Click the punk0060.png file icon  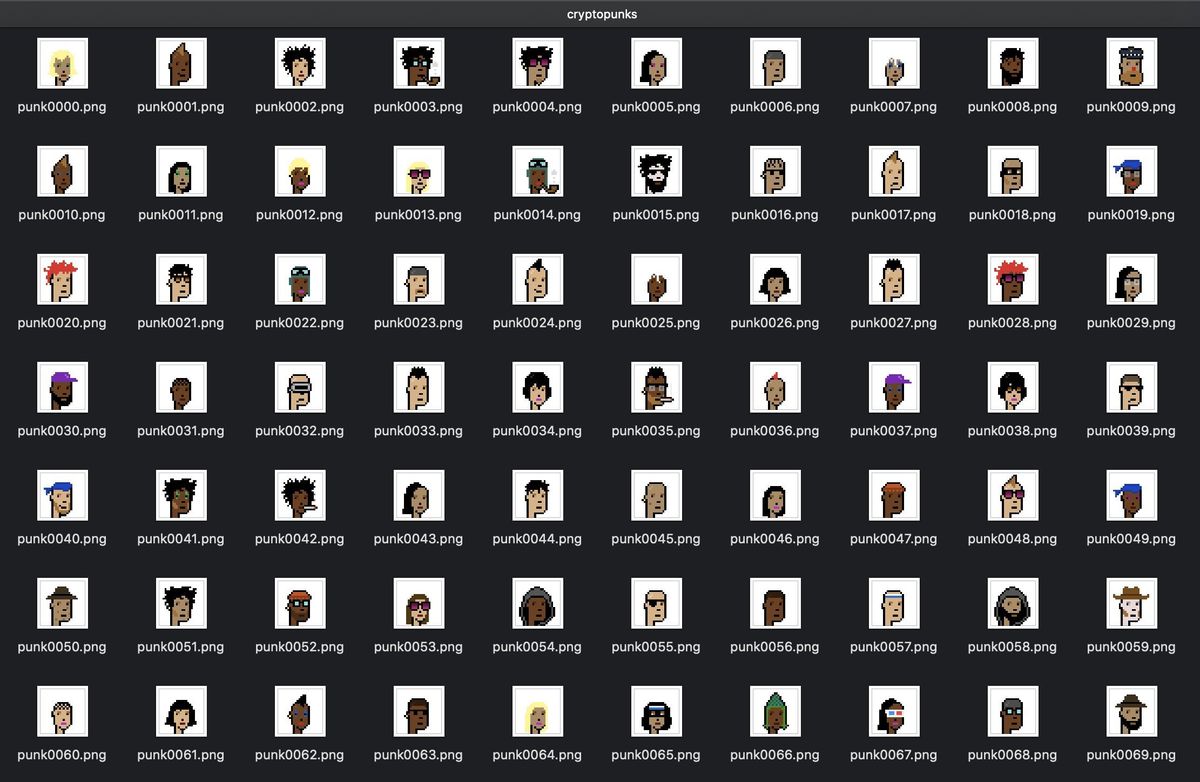click(x=62, y=711)
